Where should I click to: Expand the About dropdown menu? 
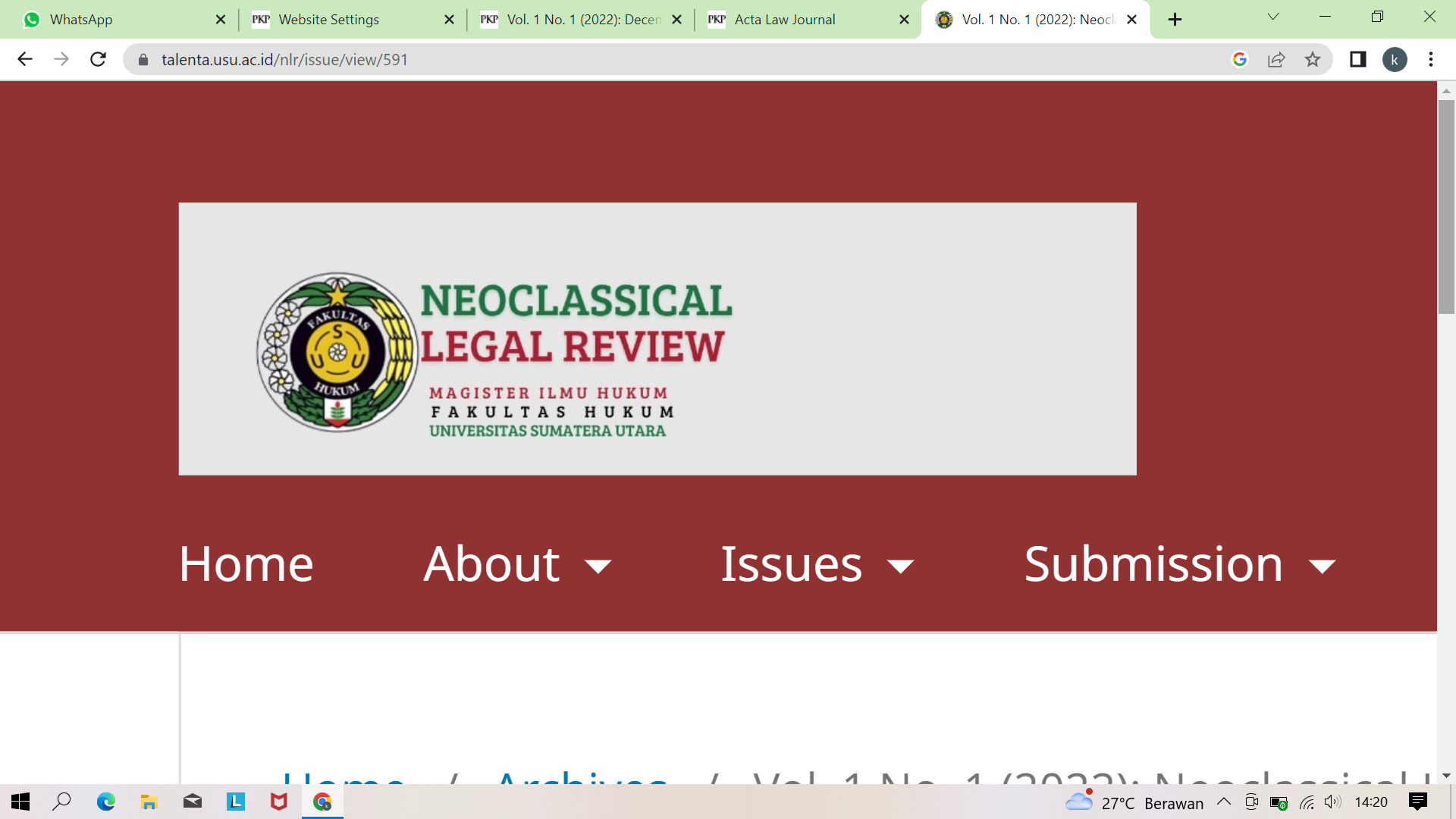click(x=517, y=564)
